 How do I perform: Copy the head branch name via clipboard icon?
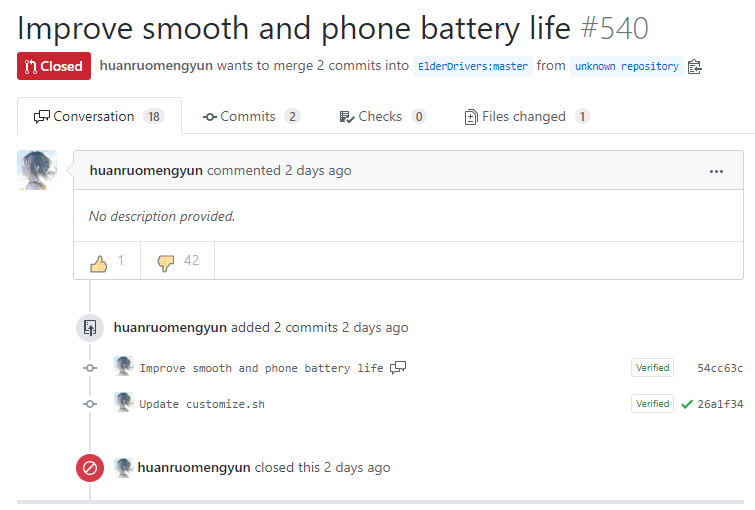coord(694,66)
